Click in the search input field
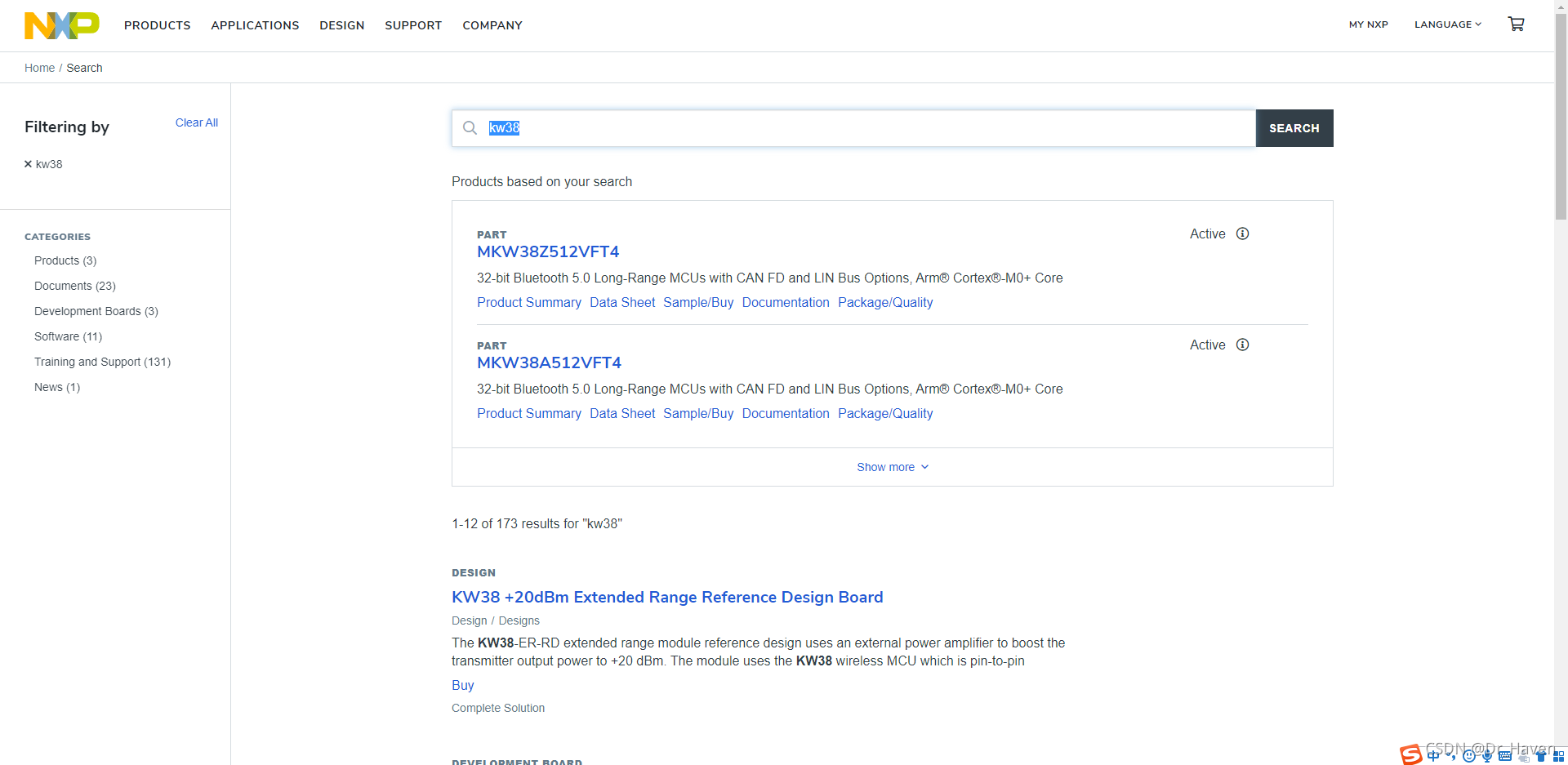The image size is (1568, 765). coord(853,128)
